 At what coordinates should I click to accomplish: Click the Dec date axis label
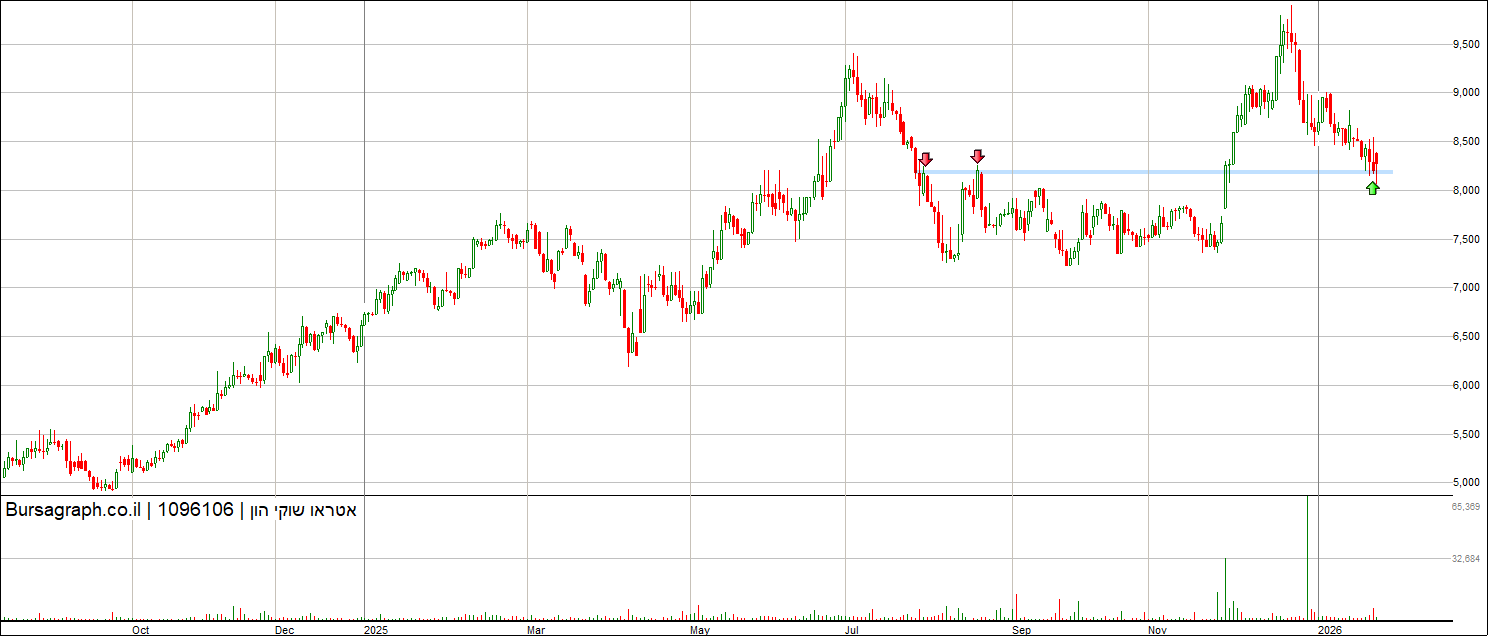click(x=284, y=630)
